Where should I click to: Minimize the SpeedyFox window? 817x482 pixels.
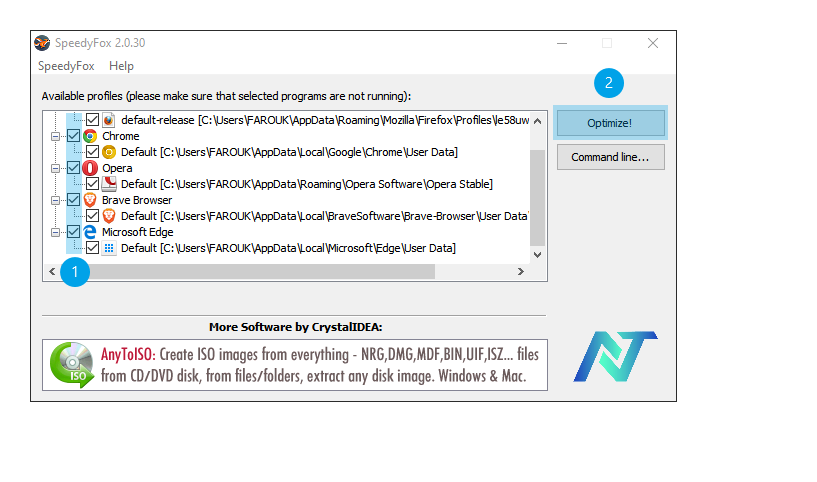[562, 43]
